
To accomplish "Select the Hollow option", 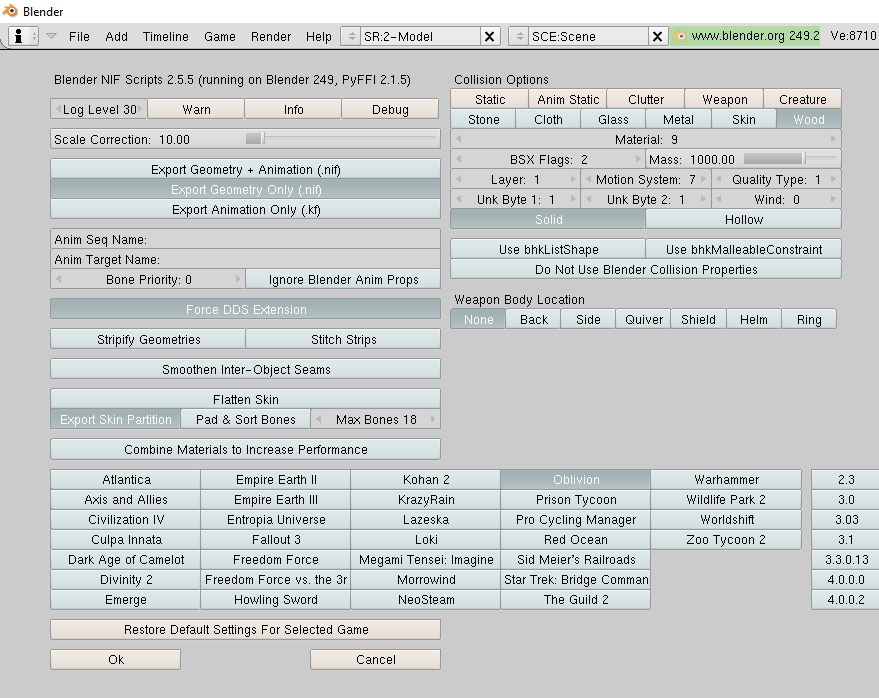I will (x=743, y=219).
